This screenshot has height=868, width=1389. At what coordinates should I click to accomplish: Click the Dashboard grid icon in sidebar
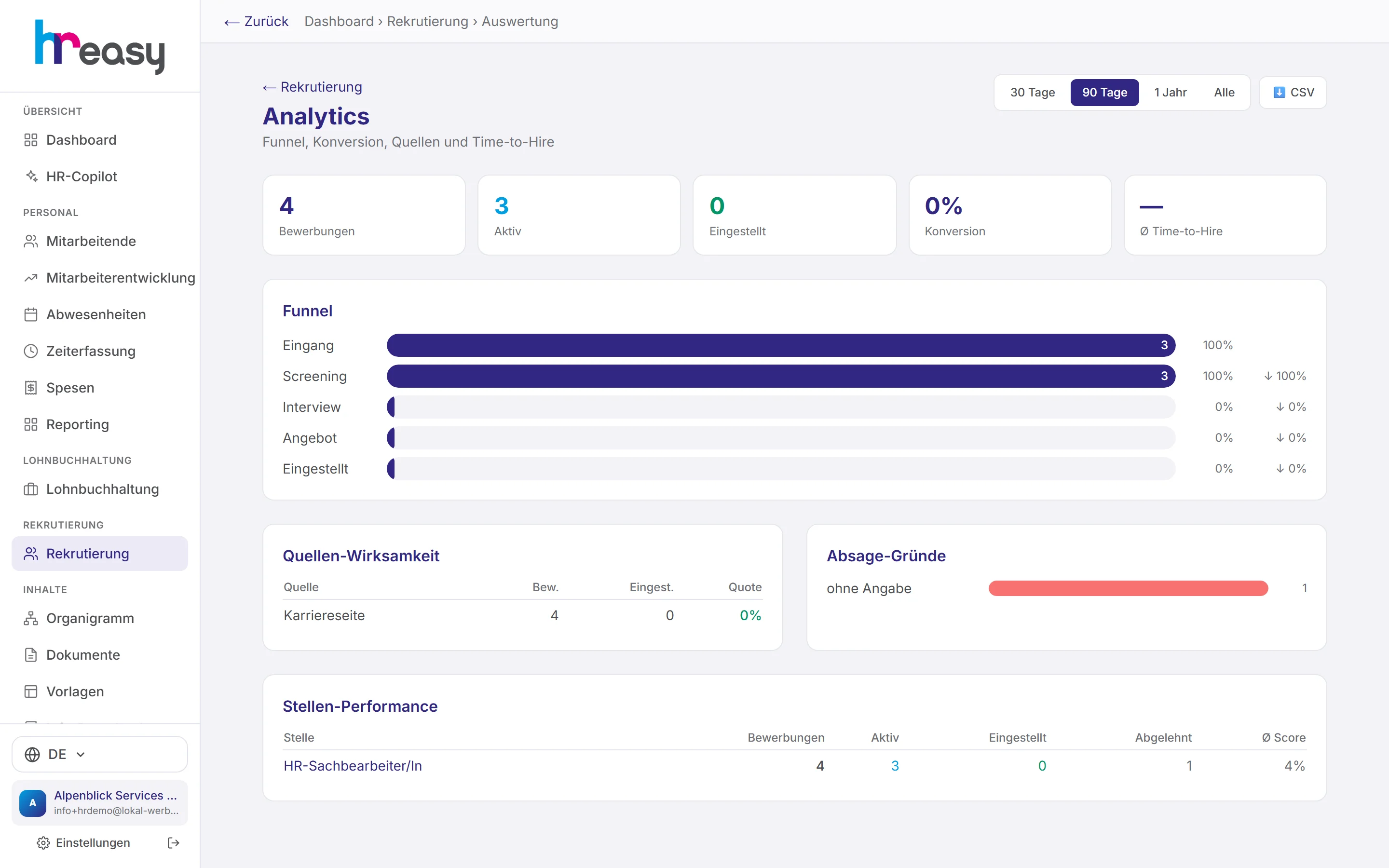[x=31, y=140]
